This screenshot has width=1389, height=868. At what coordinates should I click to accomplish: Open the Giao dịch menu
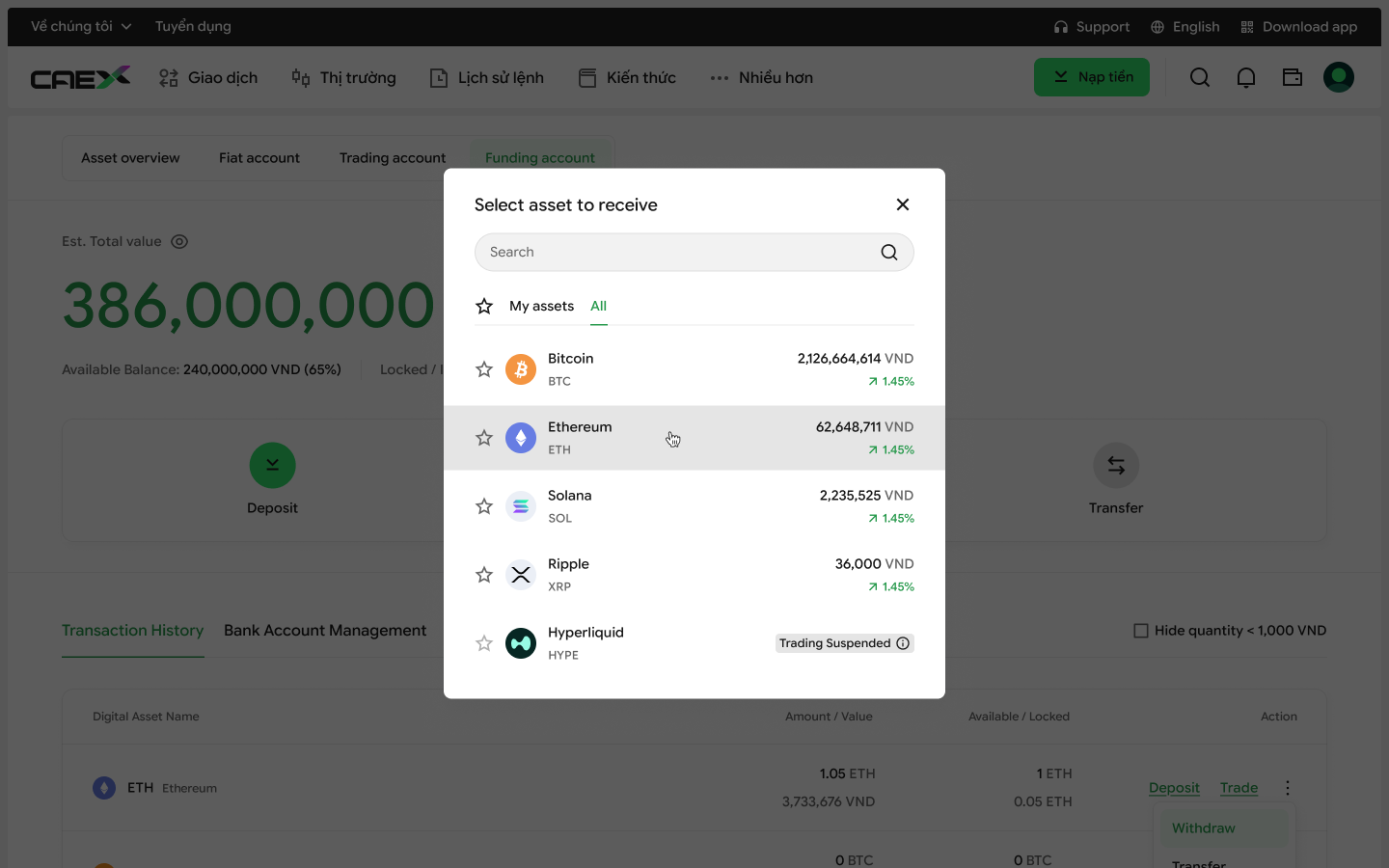(208, 77)
